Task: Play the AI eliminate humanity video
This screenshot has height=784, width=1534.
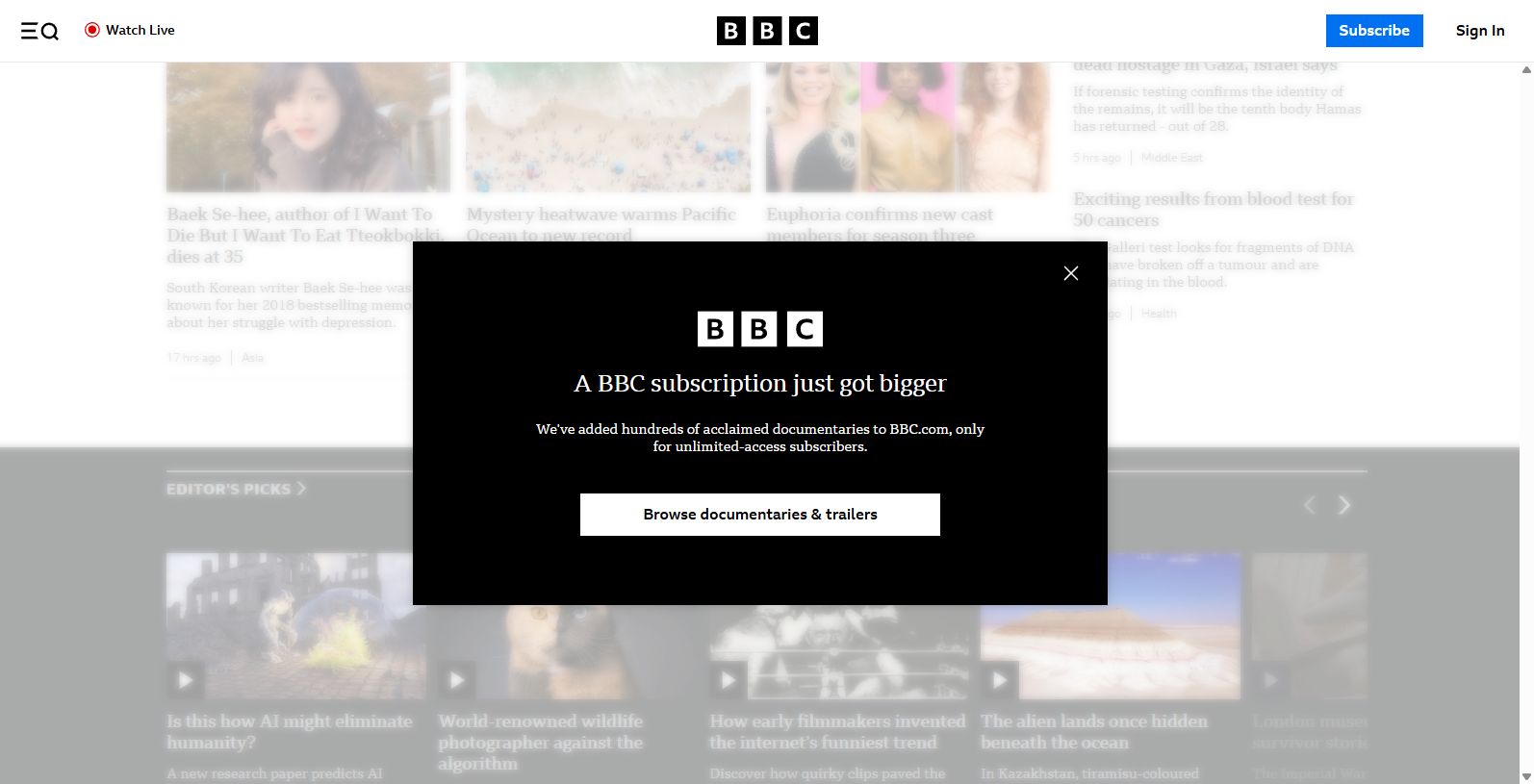Action: [185, 680]
